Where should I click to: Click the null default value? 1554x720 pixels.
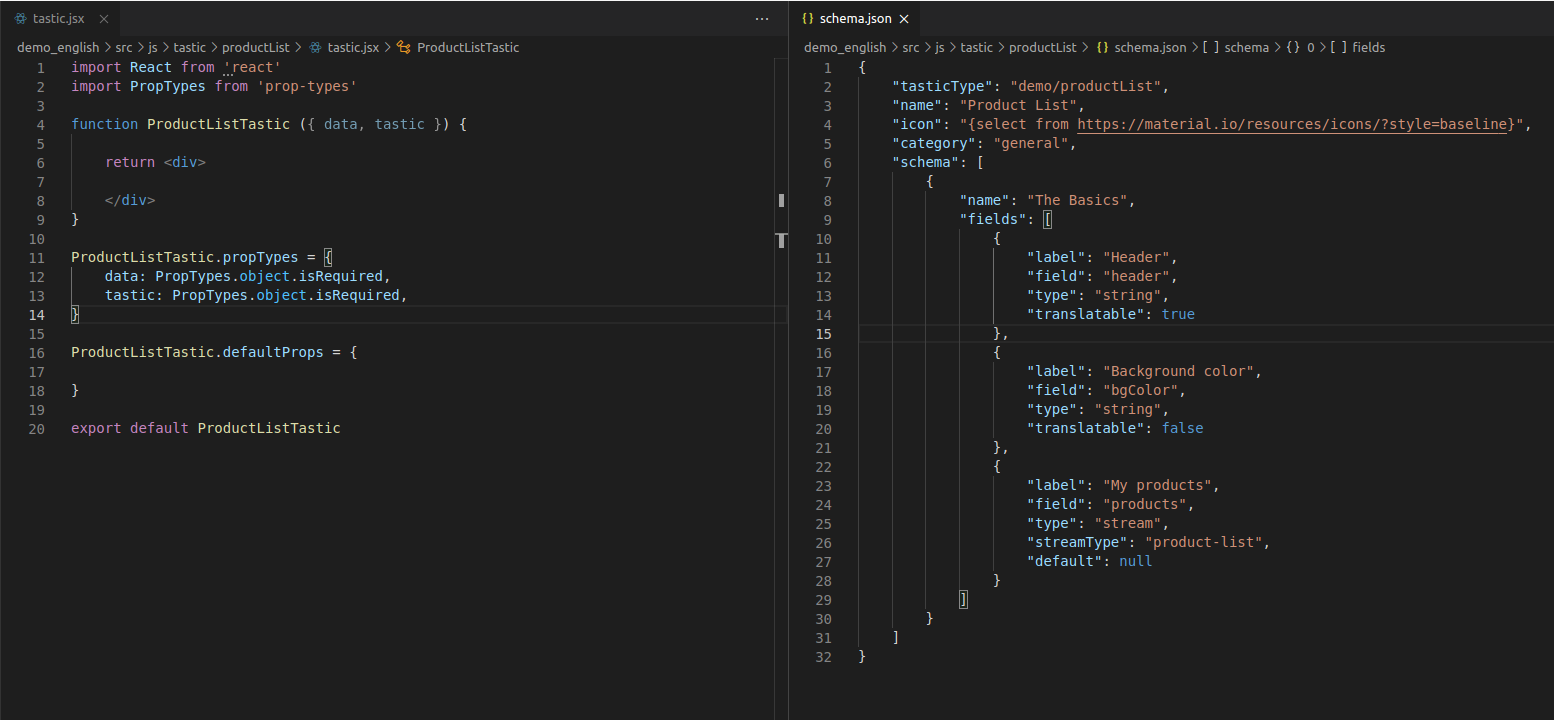pos(1136,561)
